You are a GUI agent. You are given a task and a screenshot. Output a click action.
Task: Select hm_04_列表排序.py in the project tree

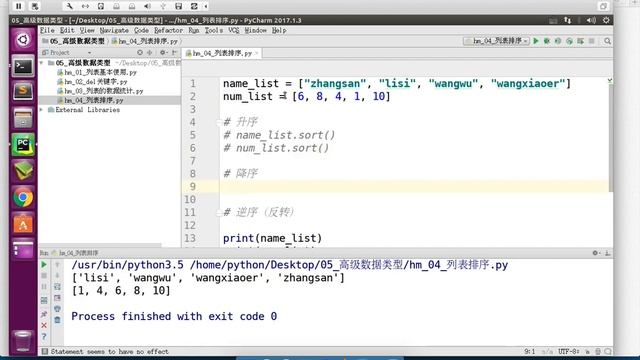pyautogui.click(x=90, y=100)
